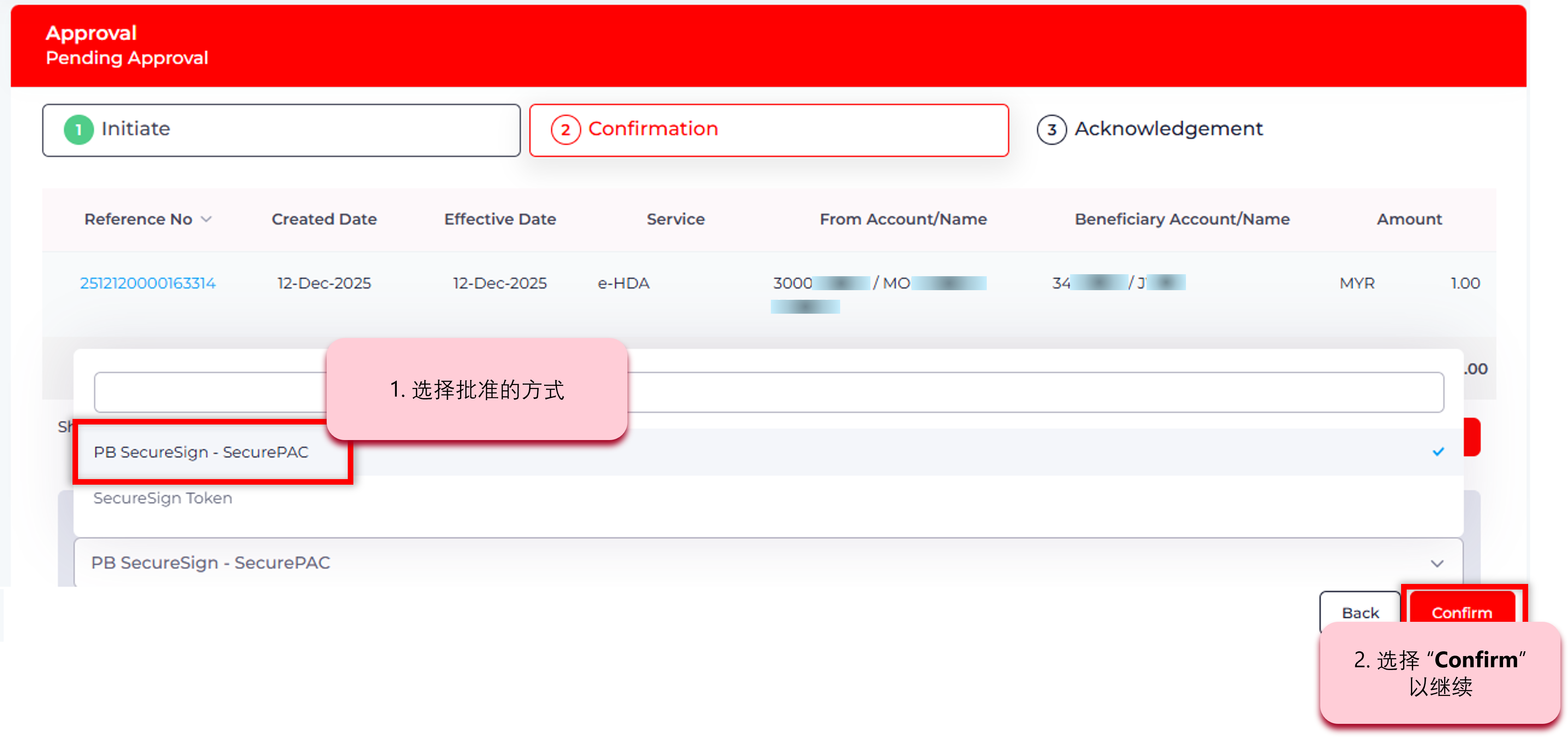Click the dropdown search input field
Image resolution: width=1568 pixels, height=737 pixels.
click(769, 392)
